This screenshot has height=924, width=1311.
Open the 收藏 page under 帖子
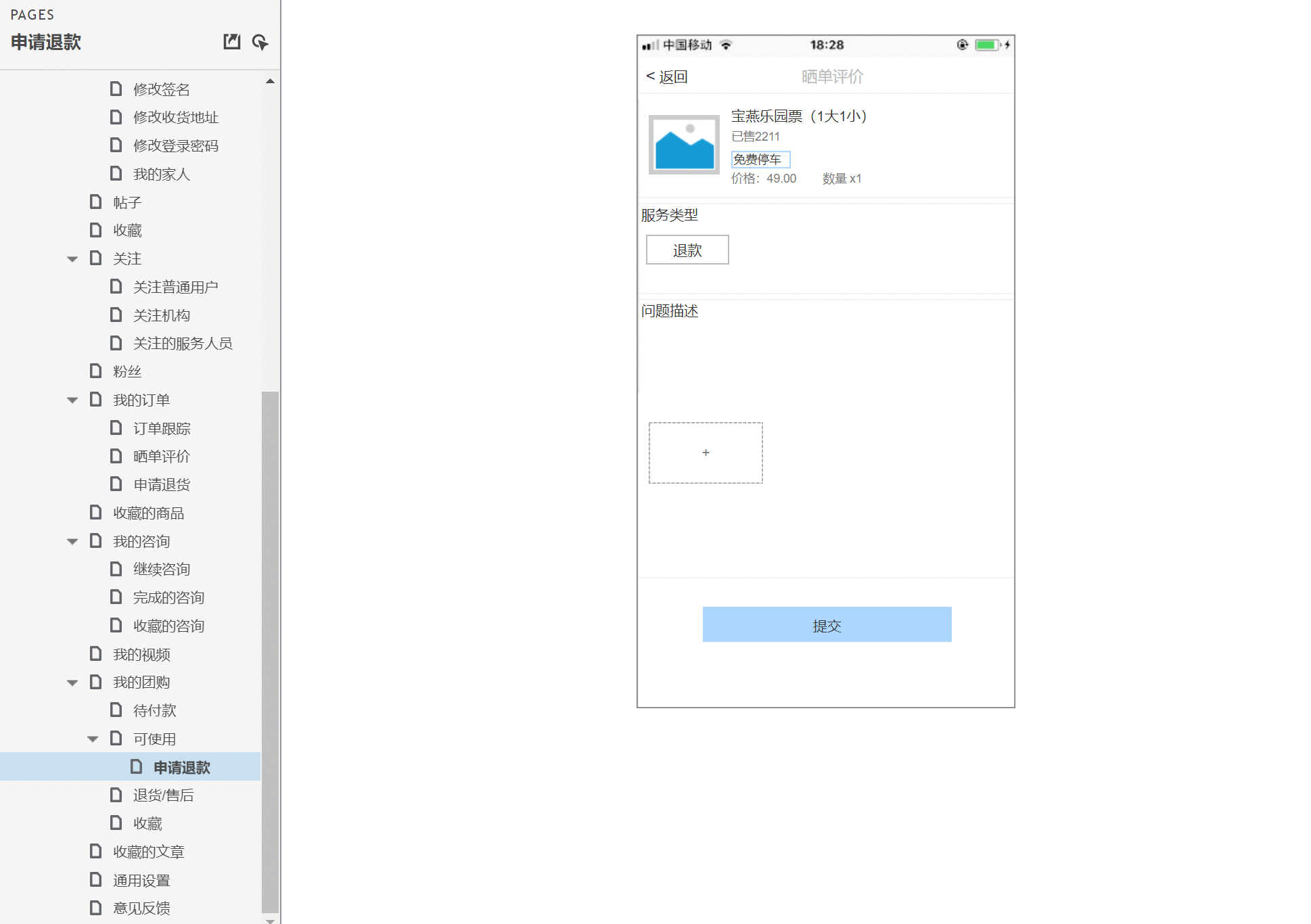[127, 230]
